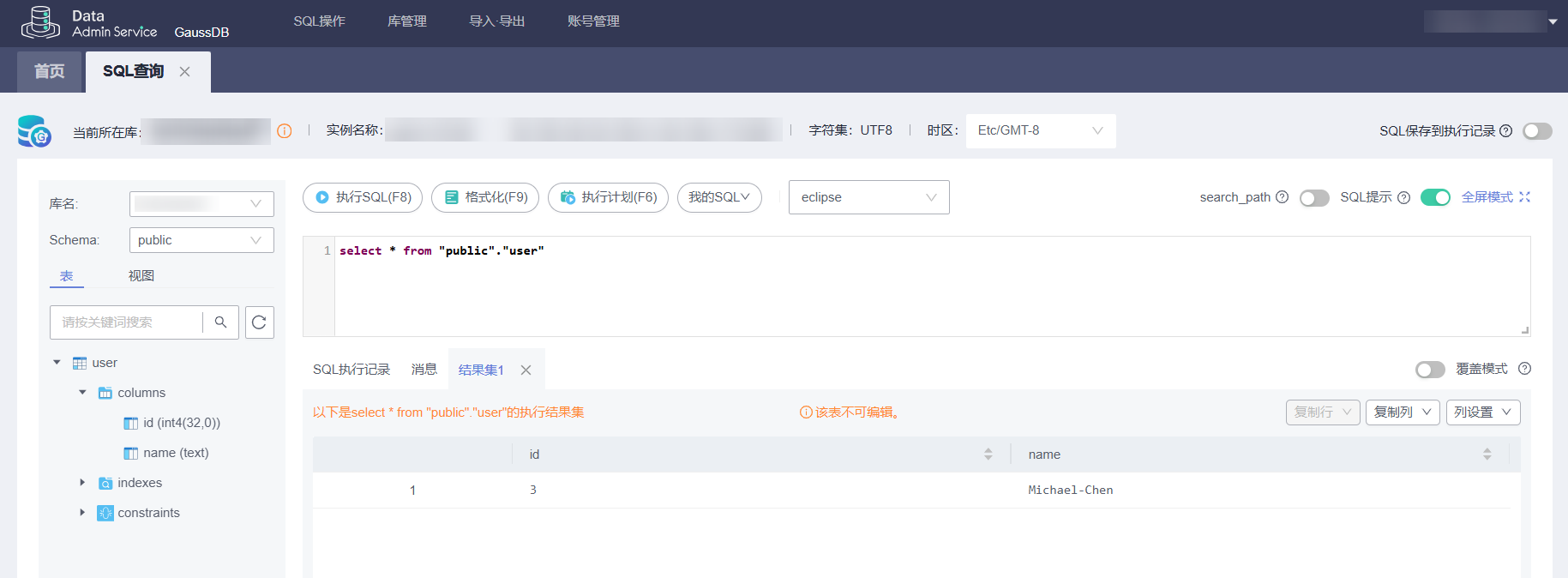Click help icon next to 覆盖模式
The image size is (1568, 578).
click(x=1524, y=369)
